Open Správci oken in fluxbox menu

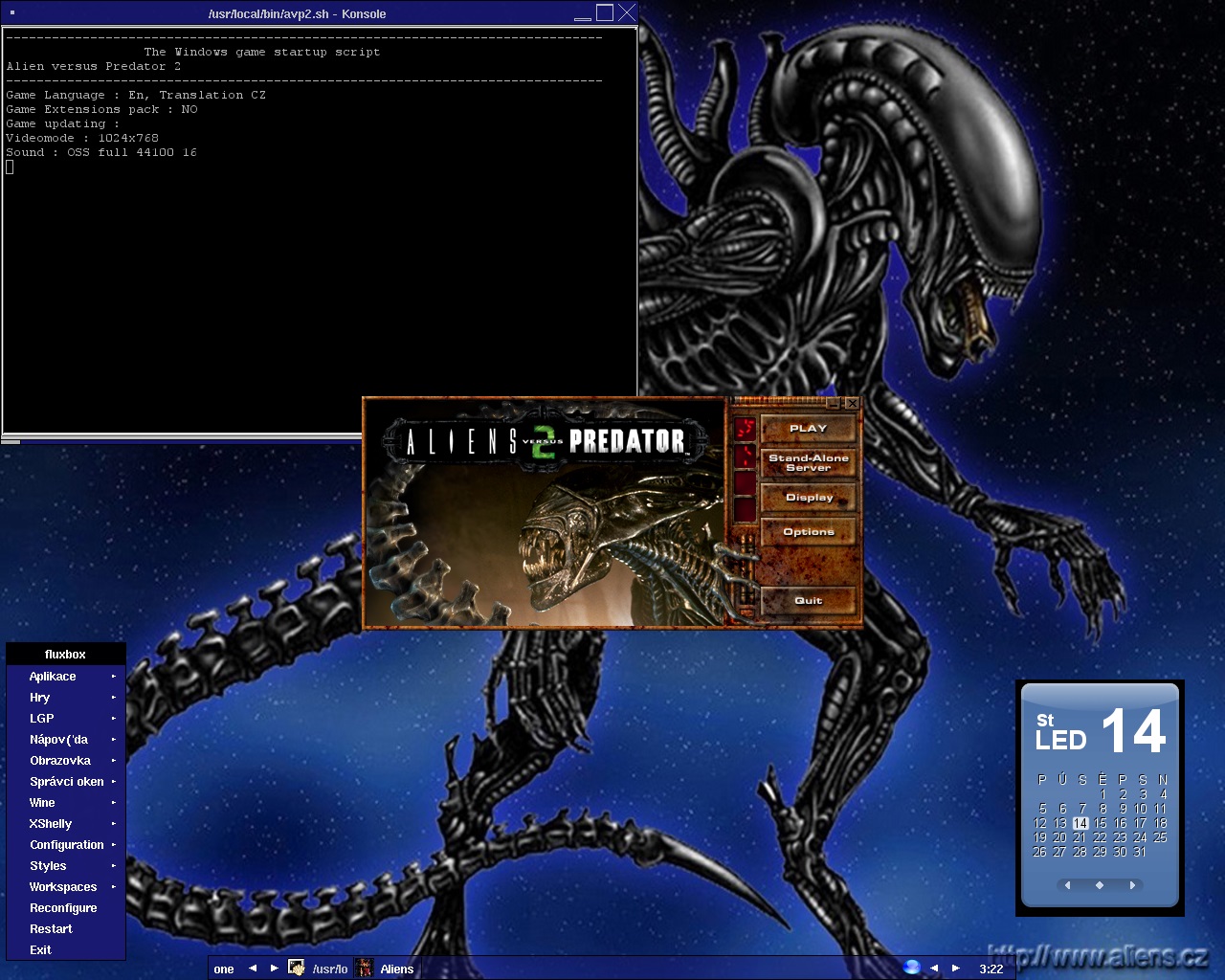click(65, 782)
